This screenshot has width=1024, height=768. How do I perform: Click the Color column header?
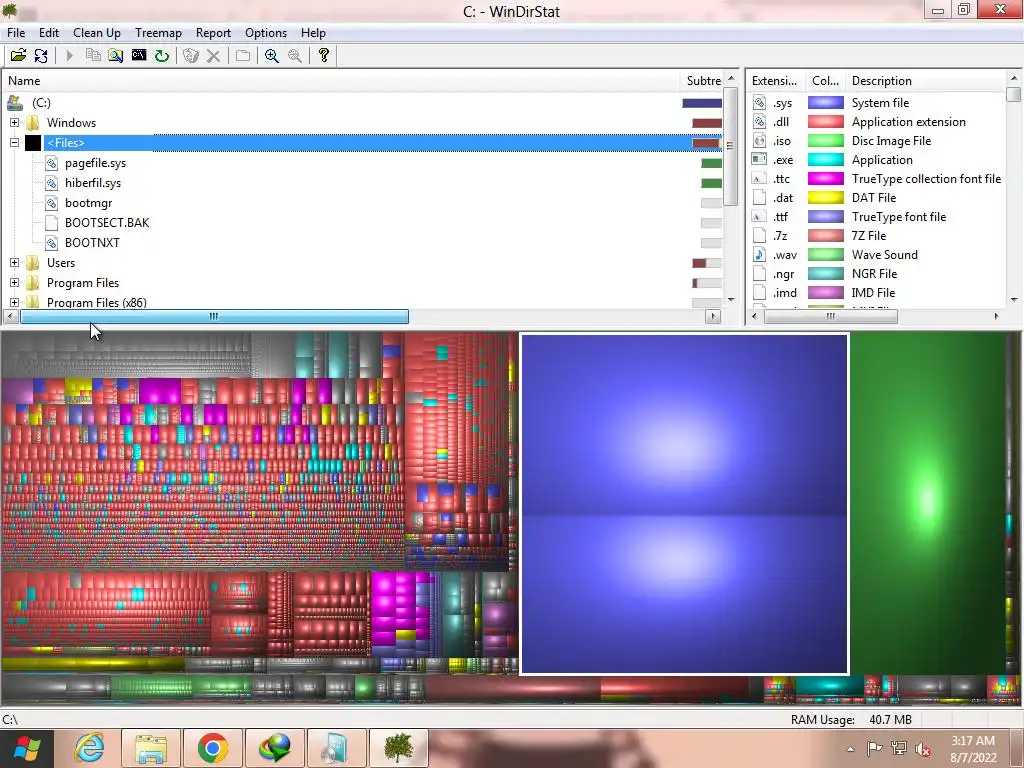[x=825, y=81]
